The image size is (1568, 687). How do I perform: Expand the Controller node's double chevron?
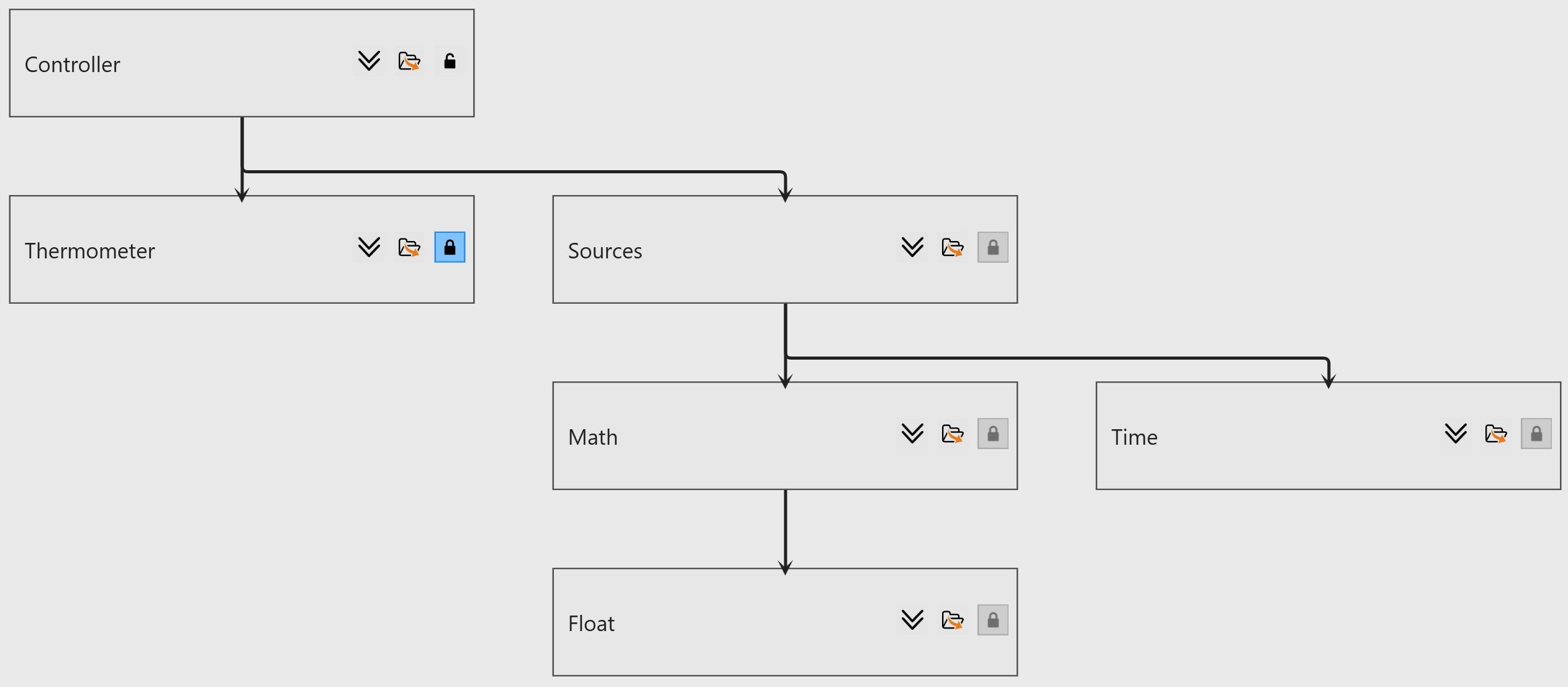pyautogui.click(x=369, y=61)
